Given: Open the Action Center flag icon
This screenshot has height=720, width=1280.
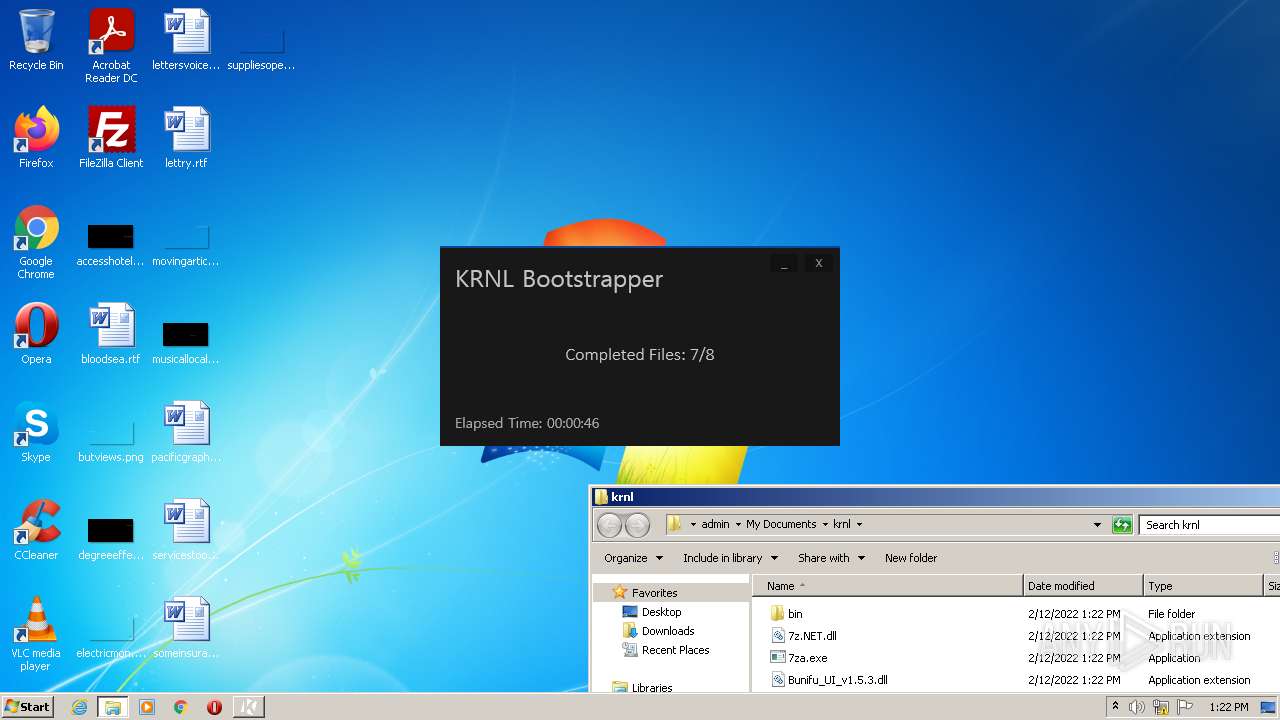Looking at the screenshot, I should point(1185,707).
